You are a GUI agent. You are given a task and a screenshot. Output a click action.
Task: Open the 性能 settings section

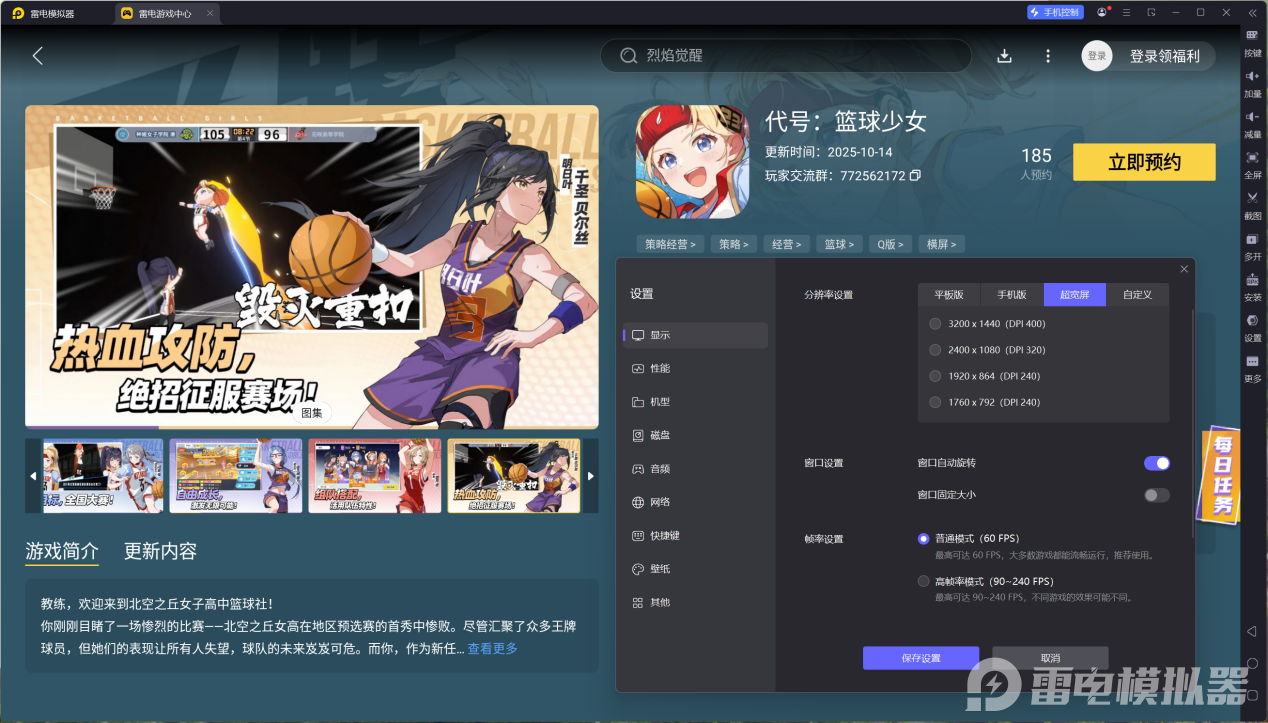pos(660,368)
